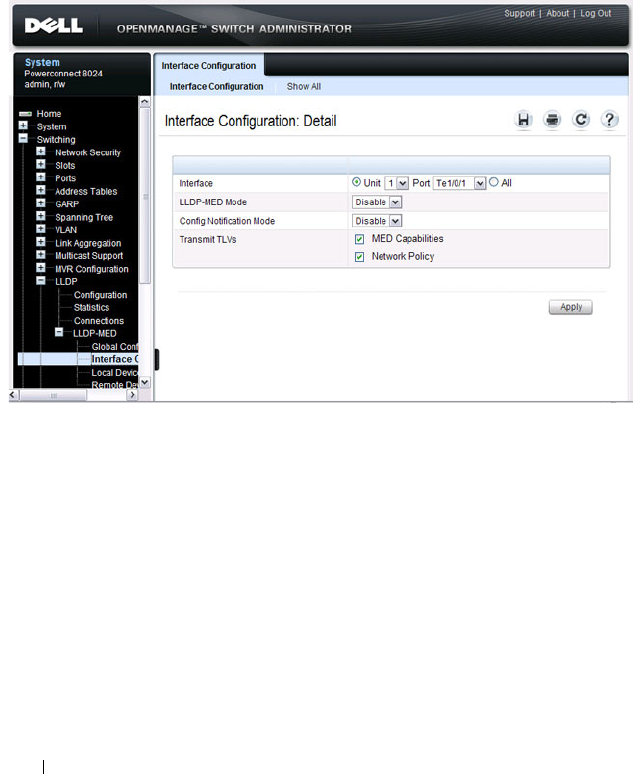Toggle the Network Policy checkbox
Viewport: 641px width, 774px height.
[359, 257]
